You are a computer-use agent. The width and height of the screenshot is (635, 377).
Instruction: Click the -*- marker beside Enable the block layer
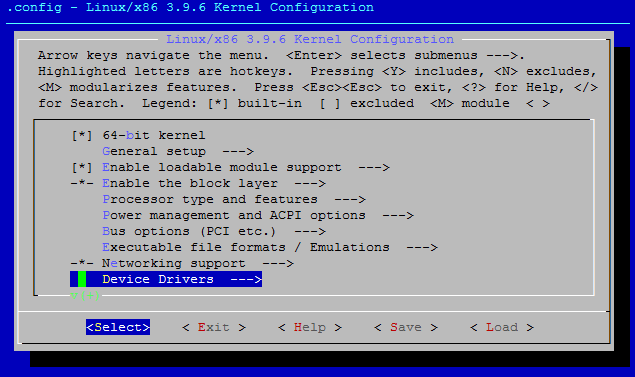[82, 183]
